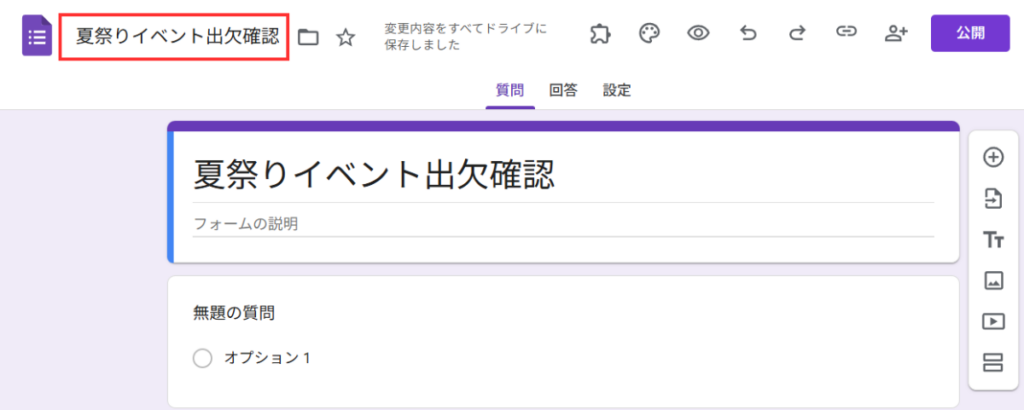The width and height of the screenshot is (1024, 410).
Task: Click the Google Forms home icon
Action: (x=37, y=37)
